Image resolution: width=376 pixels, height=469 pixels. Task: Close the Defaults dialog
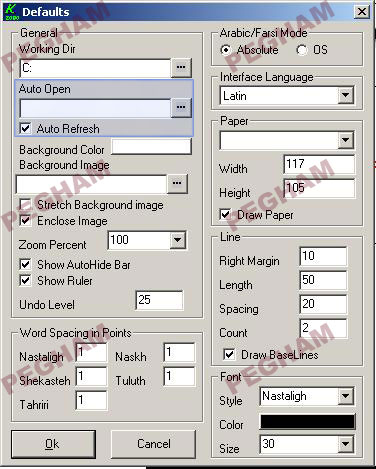click(362, 12)
